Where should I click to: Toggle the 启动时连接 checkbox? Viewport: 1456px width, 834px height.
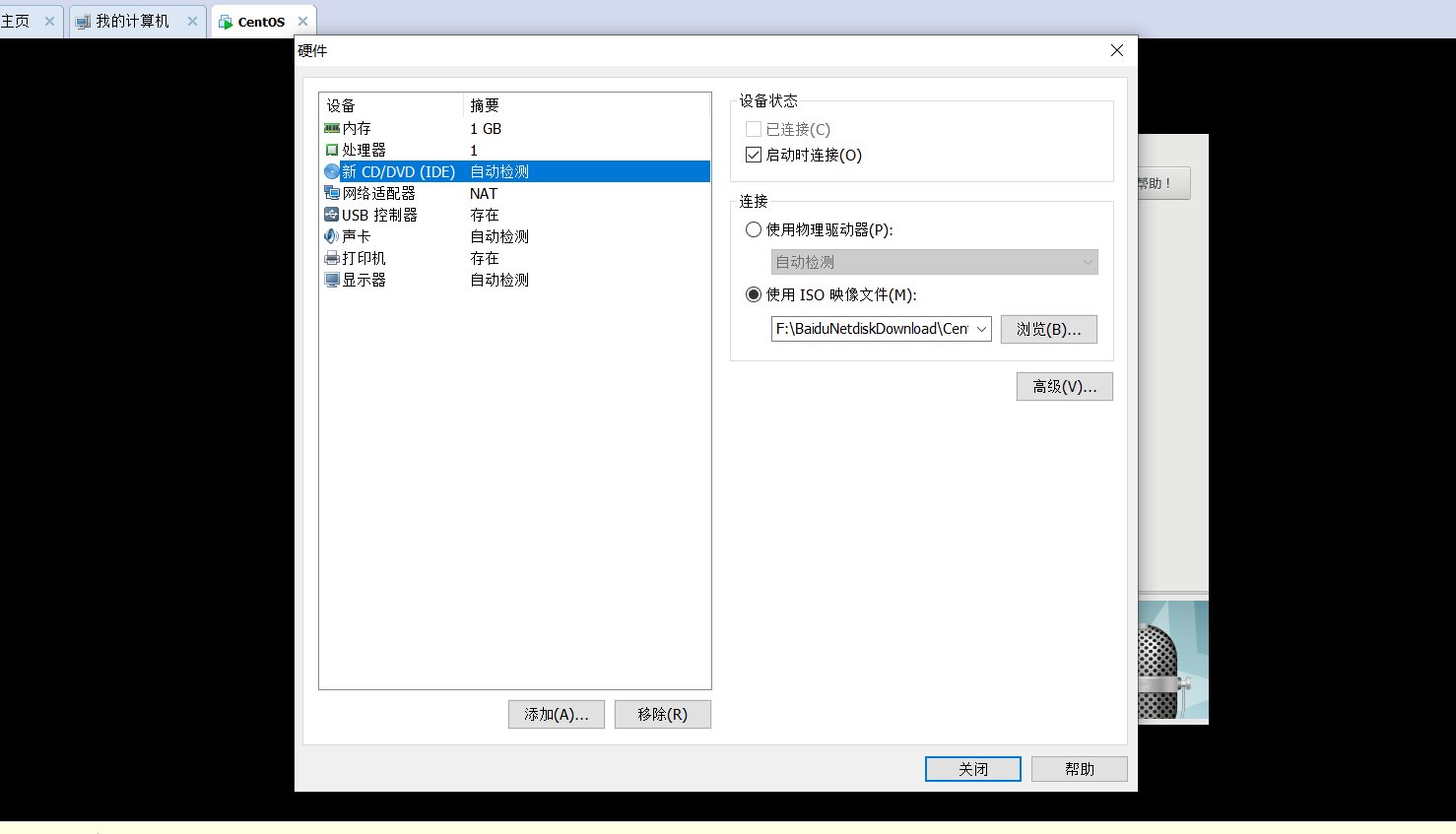point(753,154)
